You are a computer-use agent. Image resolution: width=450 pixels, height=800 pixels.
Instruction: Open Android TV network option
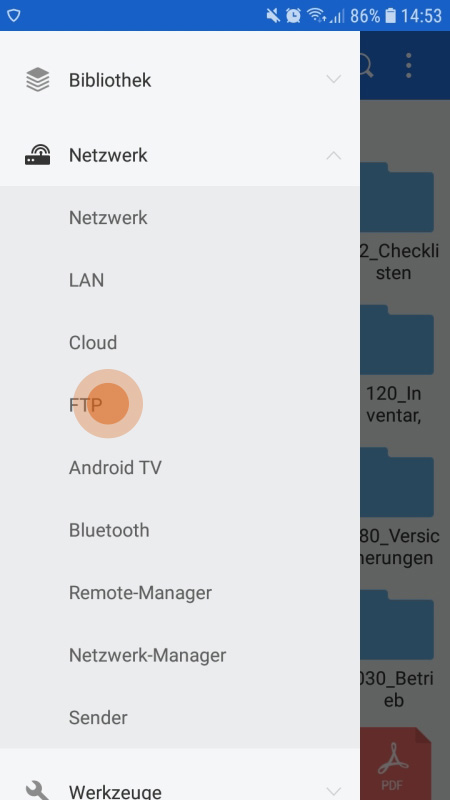click(180, 467)
